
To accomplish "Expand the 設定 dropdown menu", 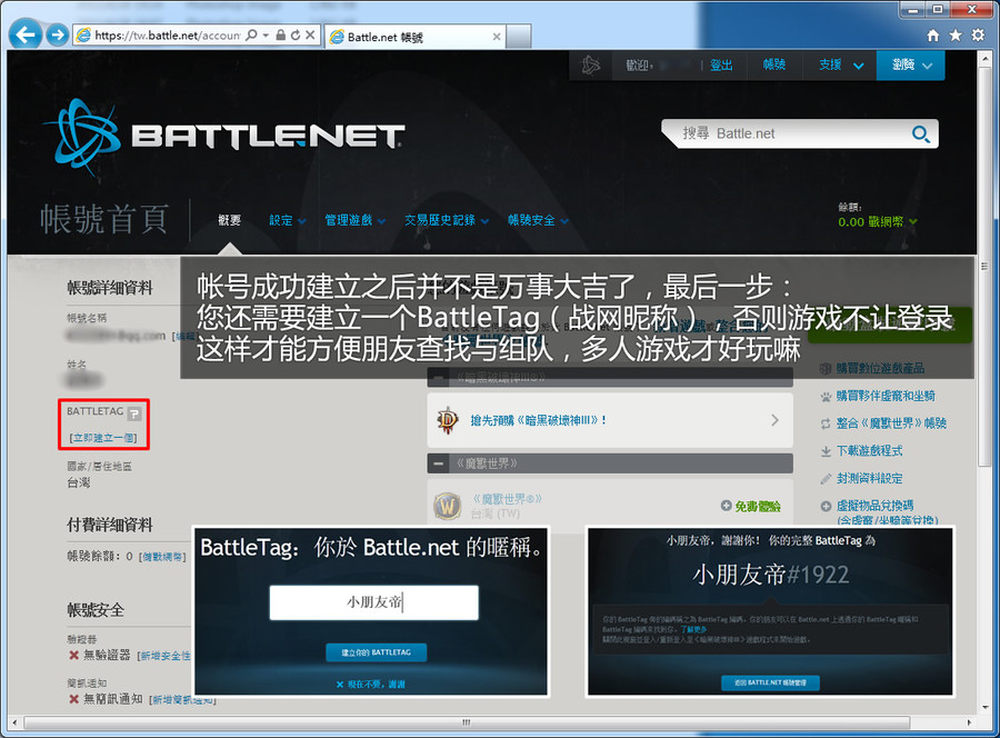I will tap(287, 220).
